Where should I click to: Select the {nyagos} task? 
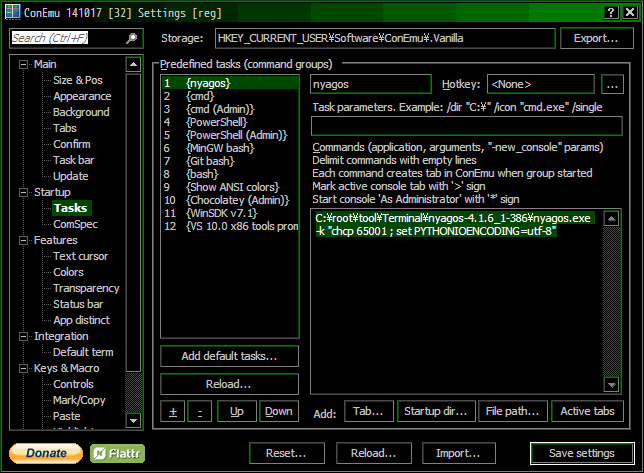pyautogui.click(x=230, y=83)
